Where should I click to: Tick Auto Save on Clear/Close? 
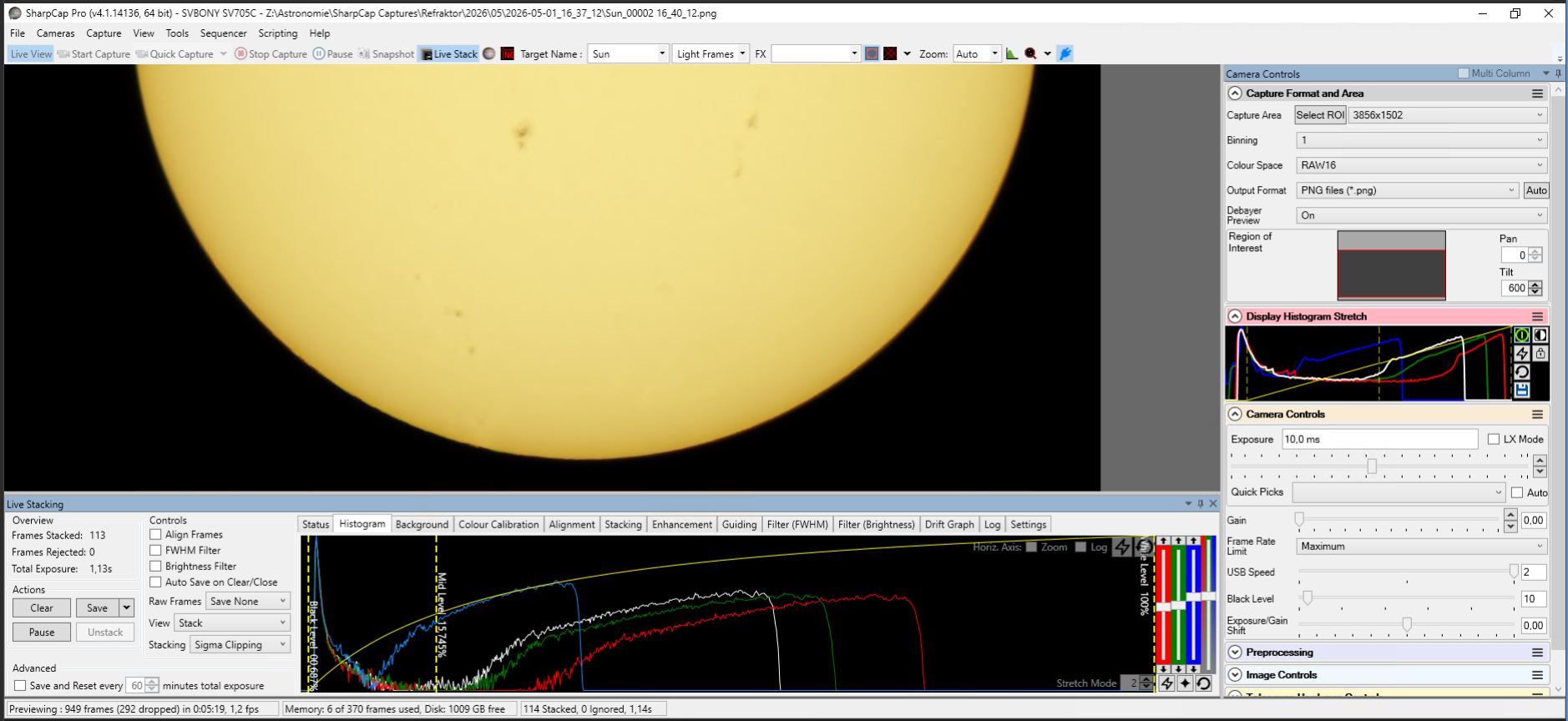pos(155,582)
